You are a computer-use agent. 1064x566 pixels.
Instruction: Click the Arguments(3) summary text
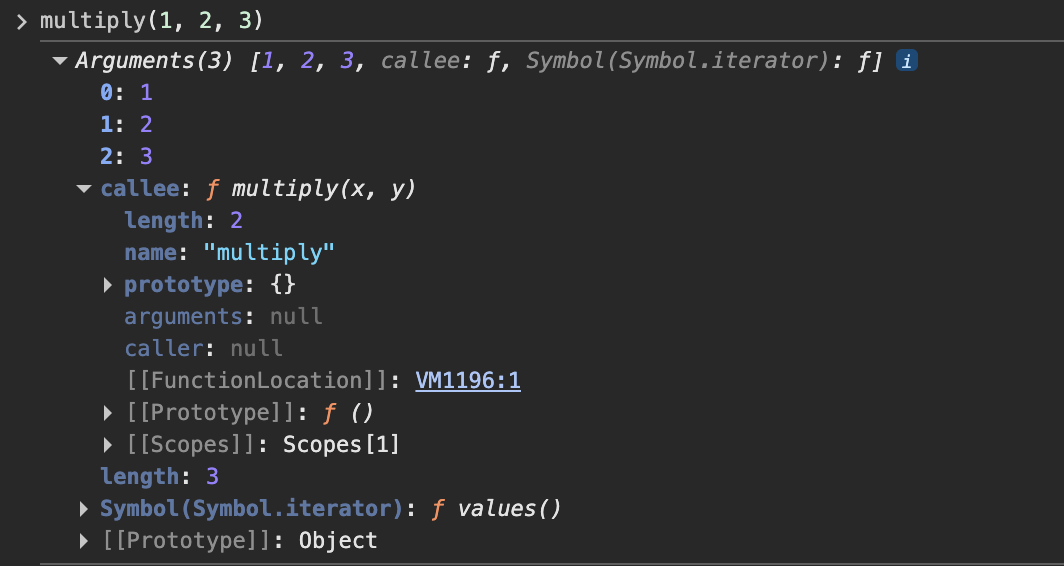(478, 61)
